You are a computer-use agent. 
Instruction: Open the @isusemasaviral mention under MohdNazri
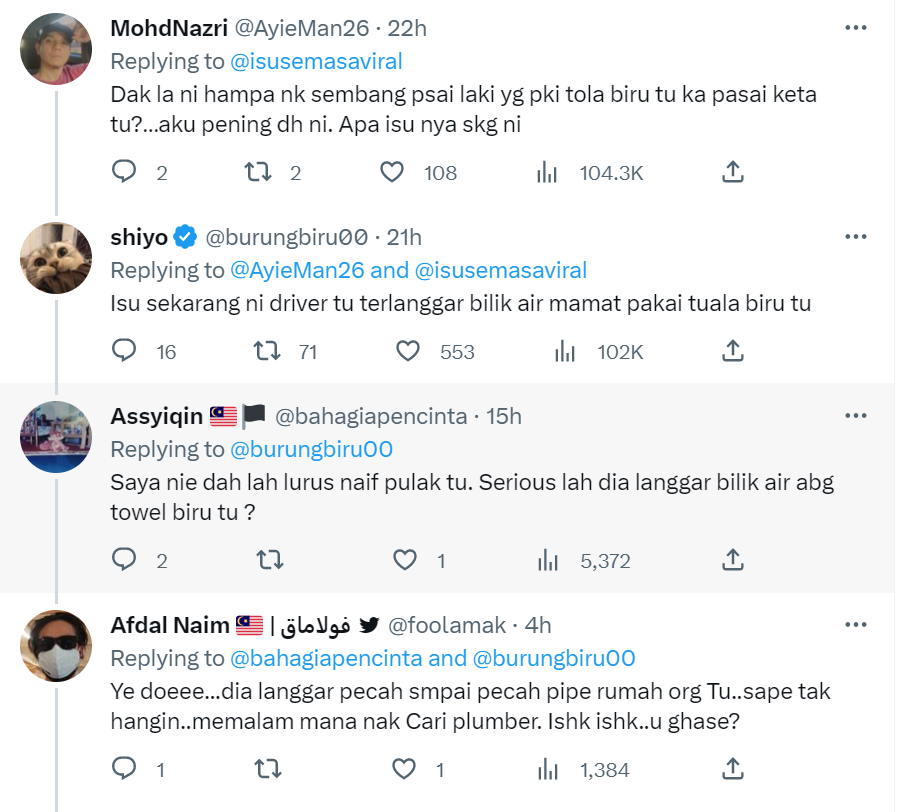coord(316,61)
